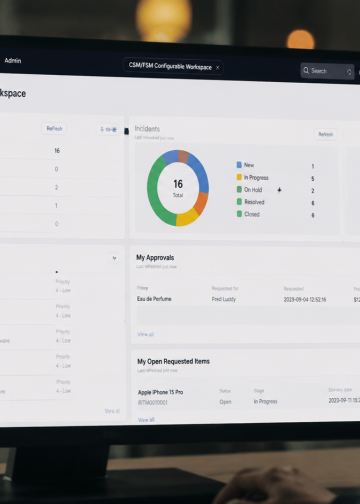Click count 2 beside On Hold legend
This screenshot has height=504, width=360.
pos(313,191)
